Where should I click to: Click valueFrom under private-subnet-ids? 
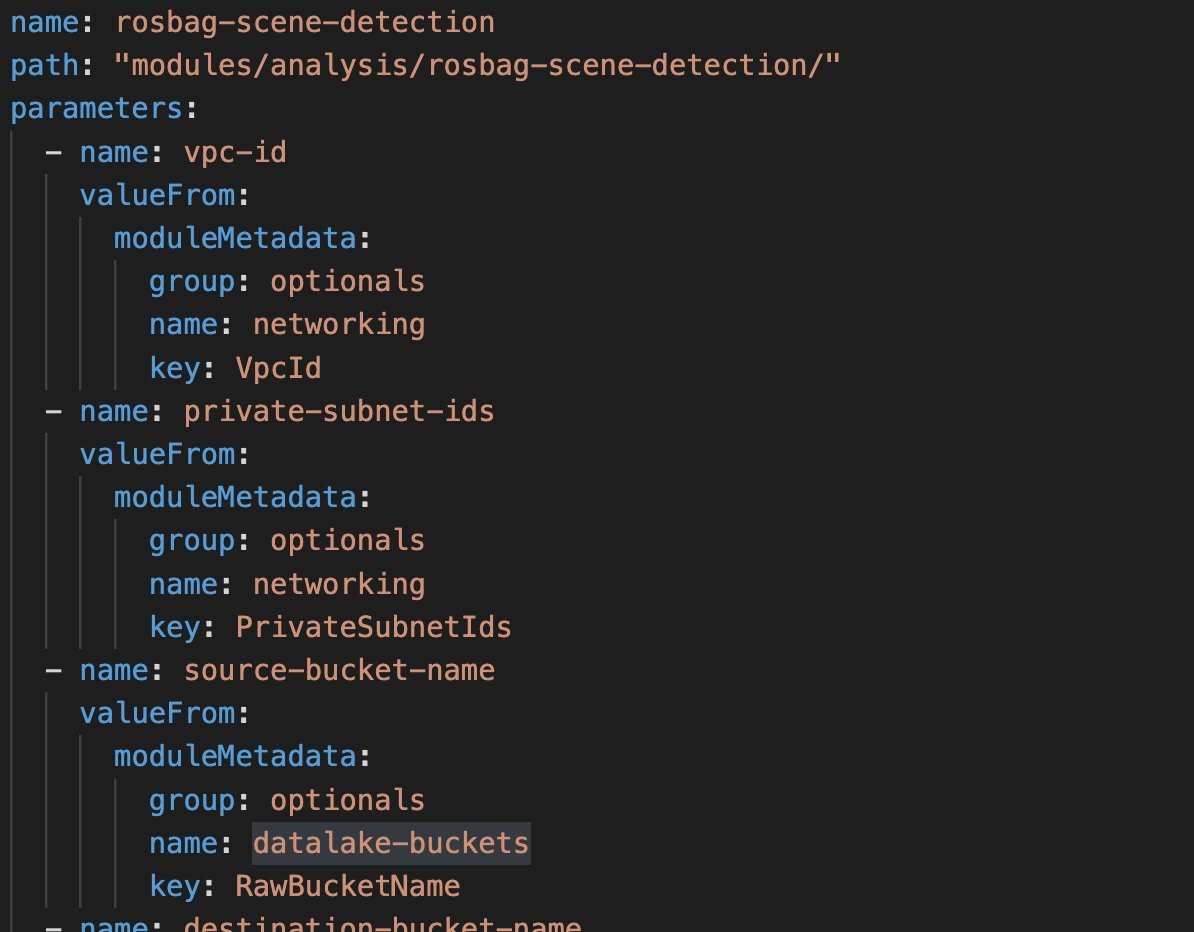(158, 455)
